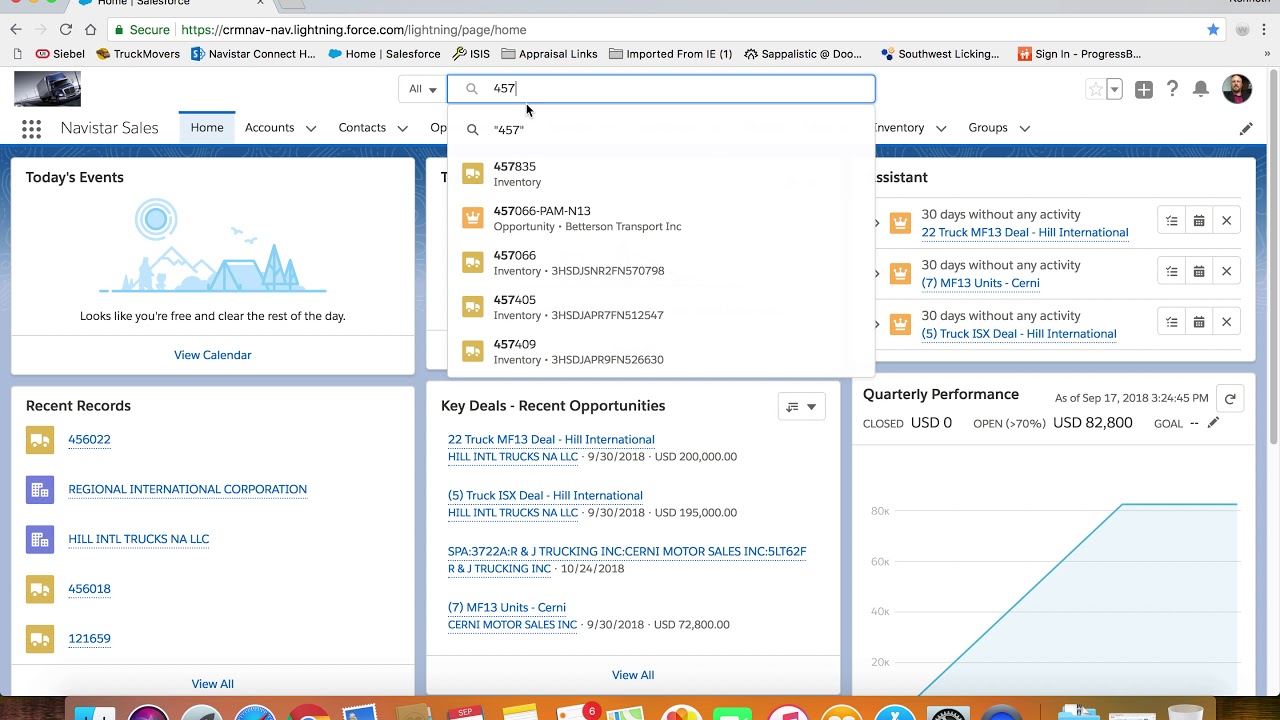Screen dimensions: 1280x720
Task: Open HILL INTL TRUCKS NA LLC recent record
Action: pos(138,539)
